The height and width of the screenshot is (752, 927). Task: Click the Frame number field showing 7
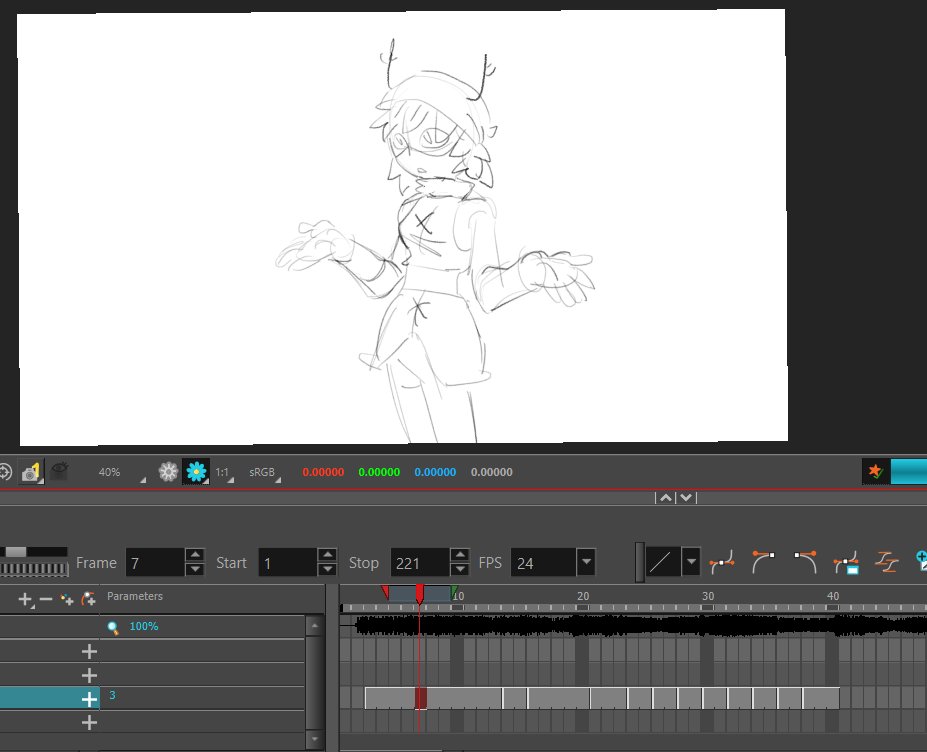coord(155,563)
